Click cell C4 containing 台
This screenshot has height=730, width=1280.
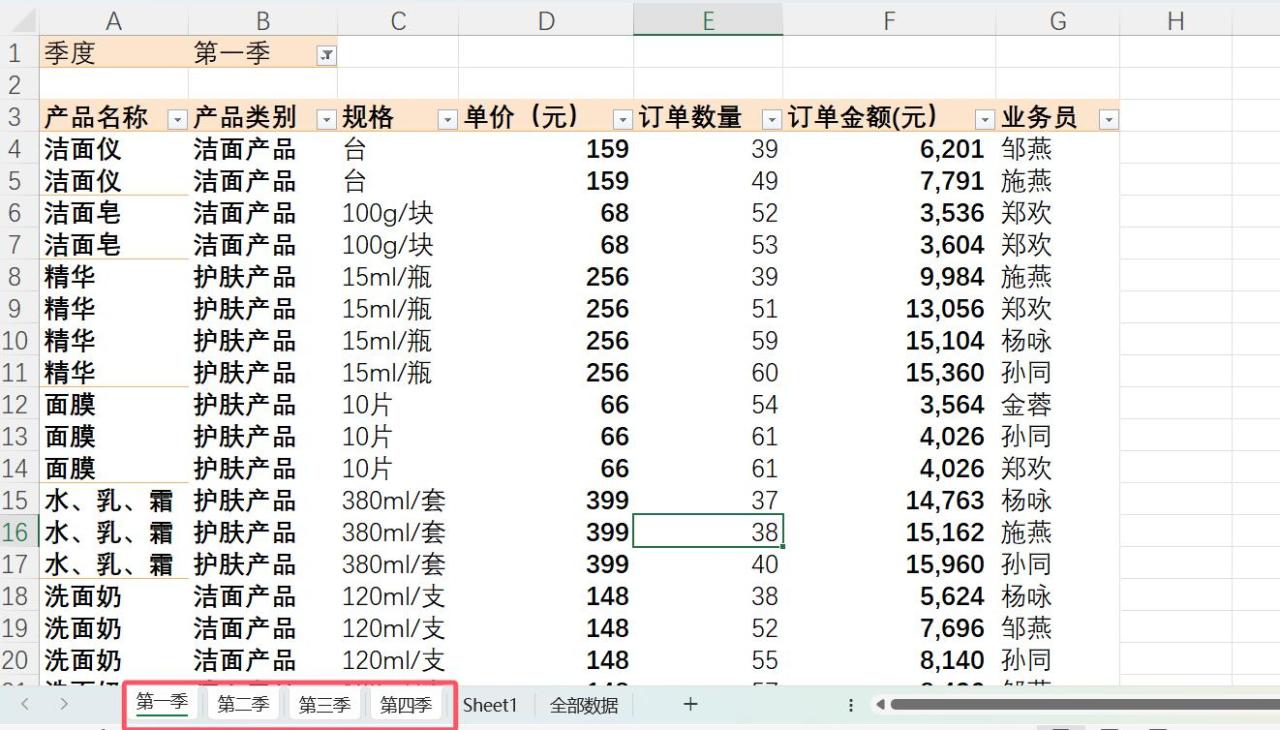pyautogui.click(x=398, y=149)
